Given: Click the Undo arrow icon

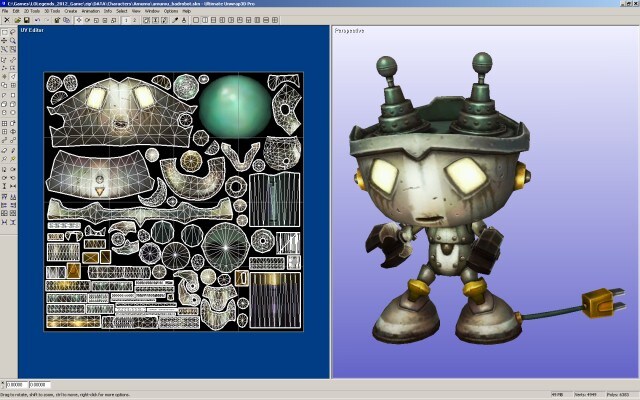Looking at the screenshot, I should pos(37,20).
